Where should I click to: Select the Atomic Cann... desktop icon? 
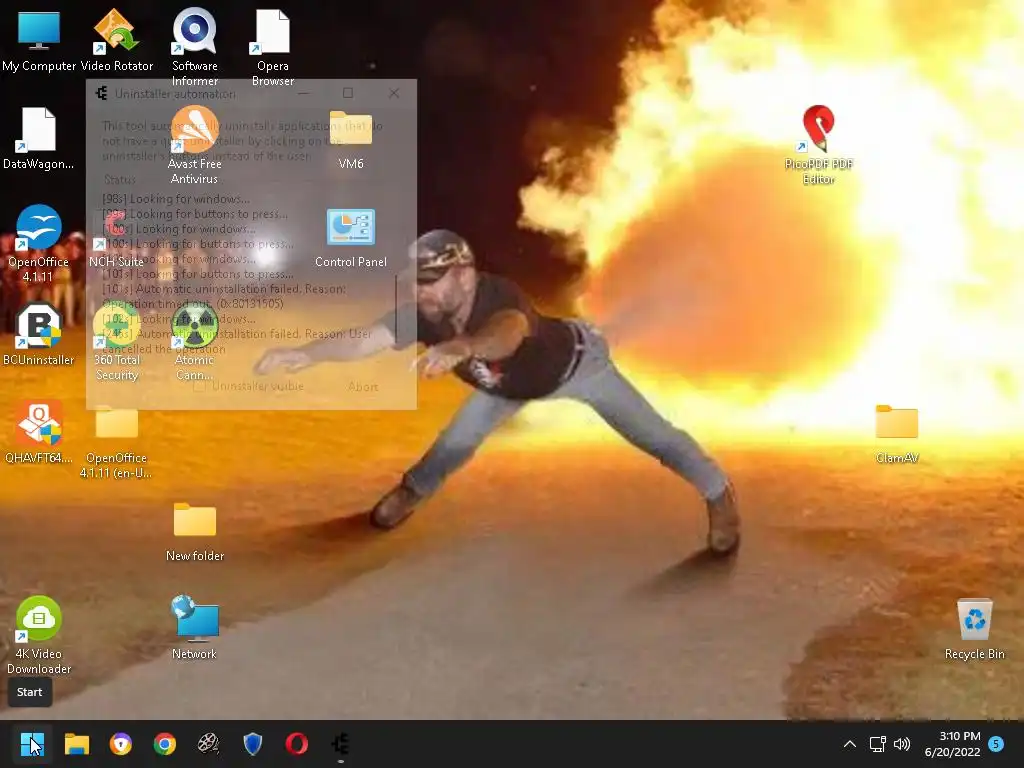point(195,342)
